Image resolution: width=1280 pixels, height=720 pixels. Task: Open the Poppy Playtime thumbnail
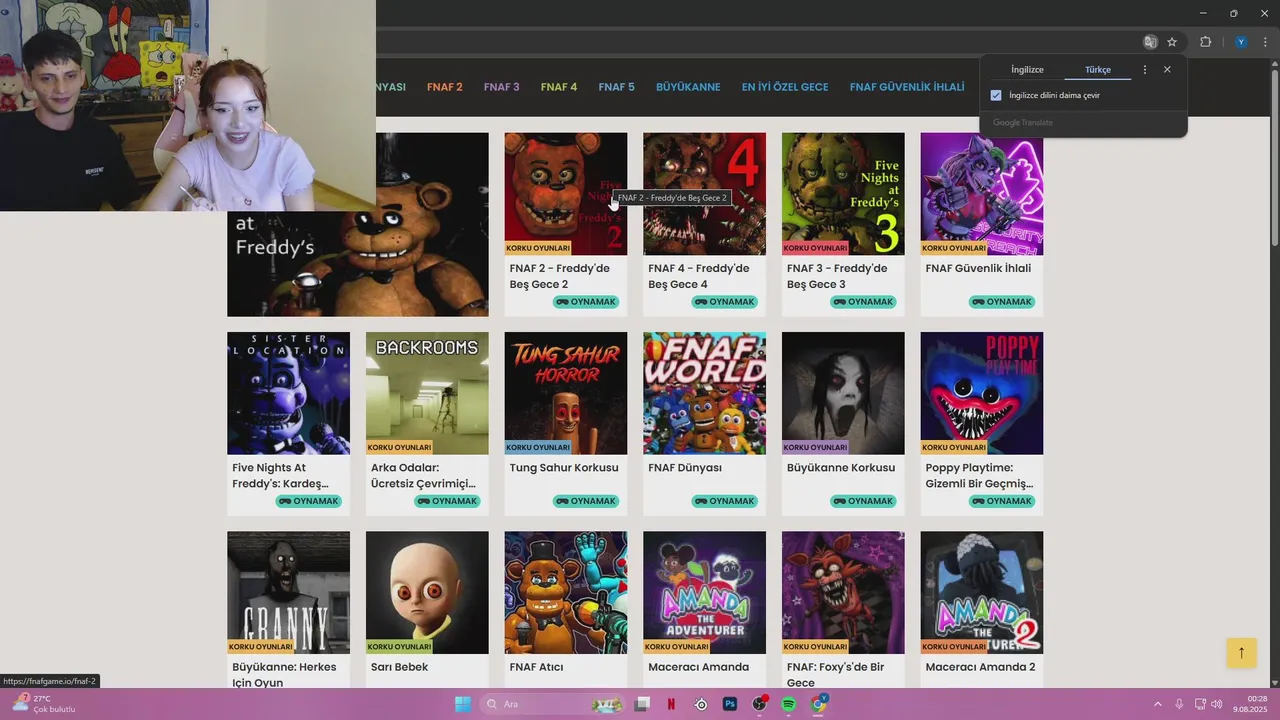(982, 393)
